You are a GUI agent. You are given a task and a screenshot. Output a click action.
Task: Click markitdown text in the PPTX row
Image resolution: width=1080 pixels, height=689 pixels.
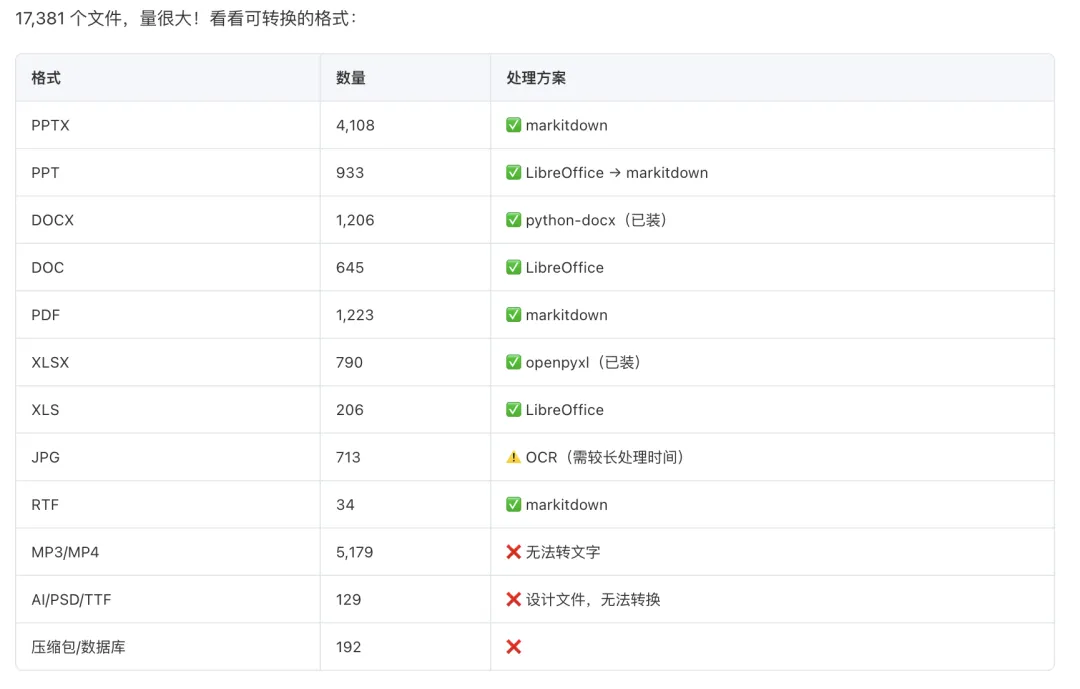pos(567,125)
